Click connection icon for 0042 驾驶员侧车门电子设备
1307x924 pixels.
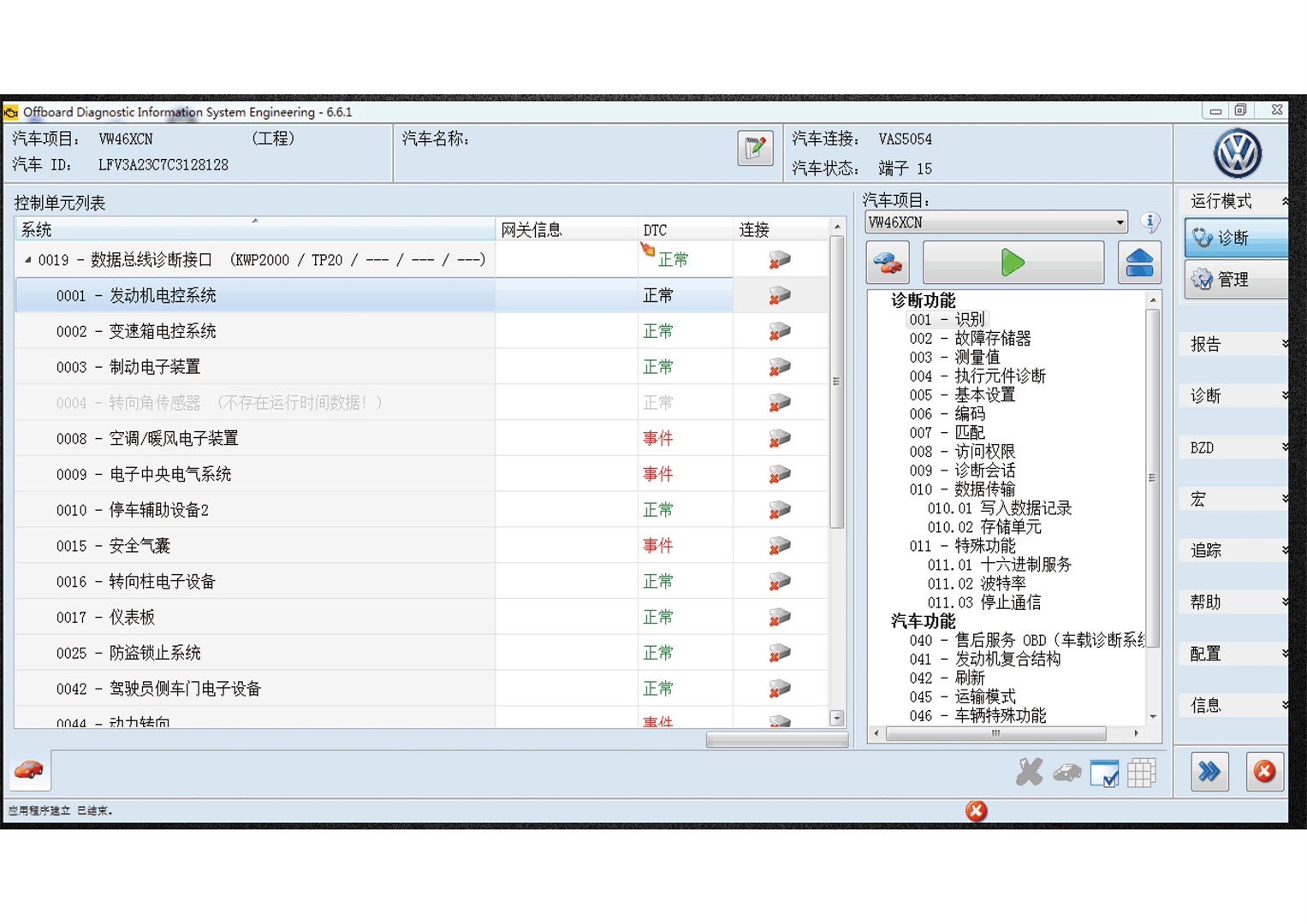[x=780, y=690]
